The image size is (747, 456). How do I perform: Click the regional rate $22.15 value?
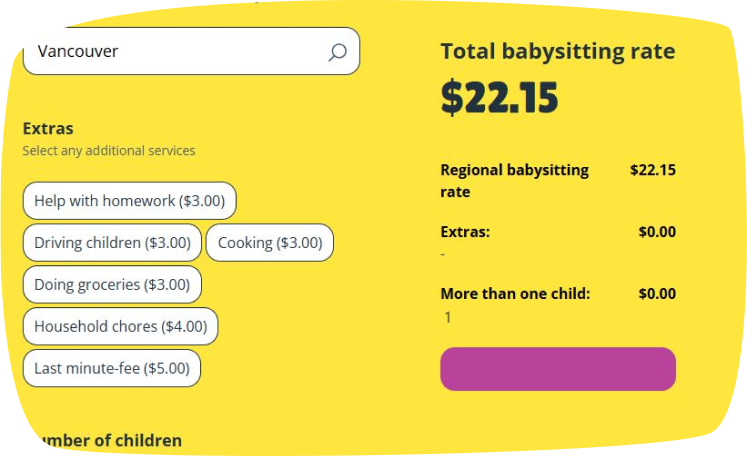pos(653,170)
